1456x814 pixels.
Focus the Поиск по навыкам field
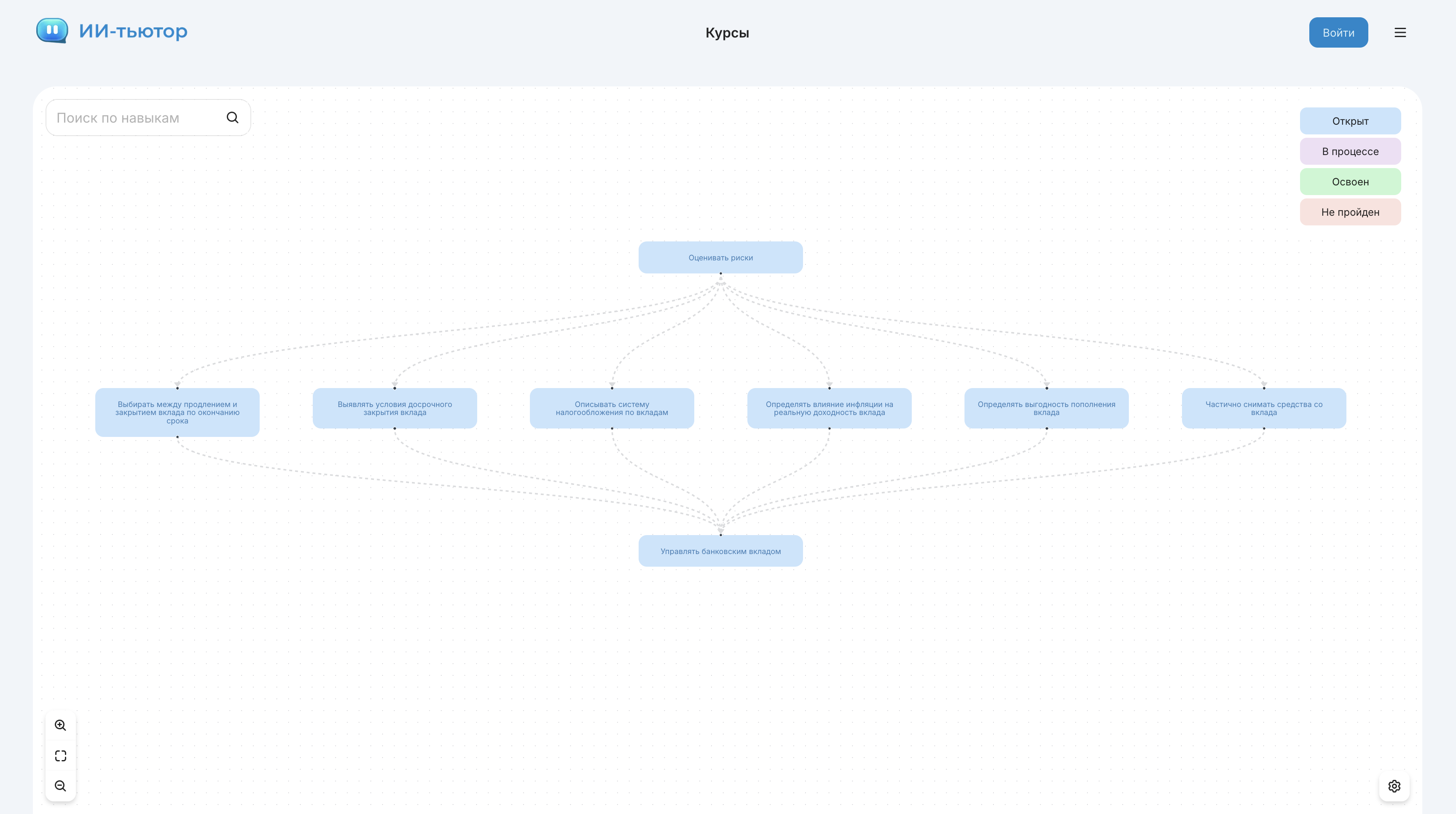136,118
